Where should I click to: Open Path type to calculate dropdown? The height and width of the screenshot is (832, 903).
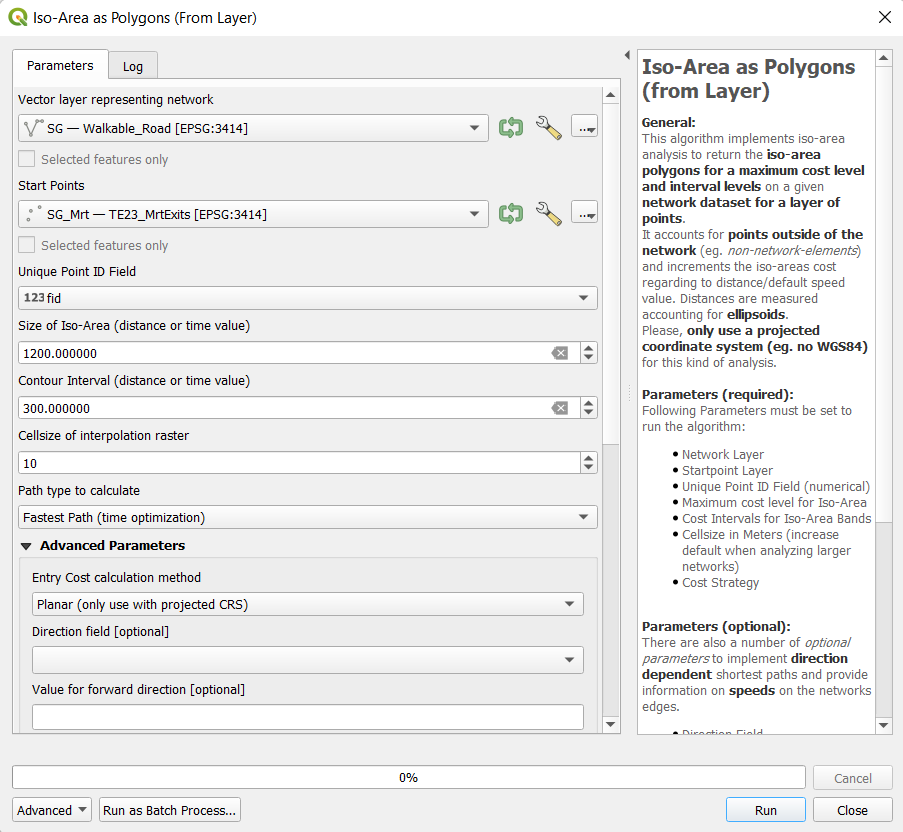click(308, 517)
